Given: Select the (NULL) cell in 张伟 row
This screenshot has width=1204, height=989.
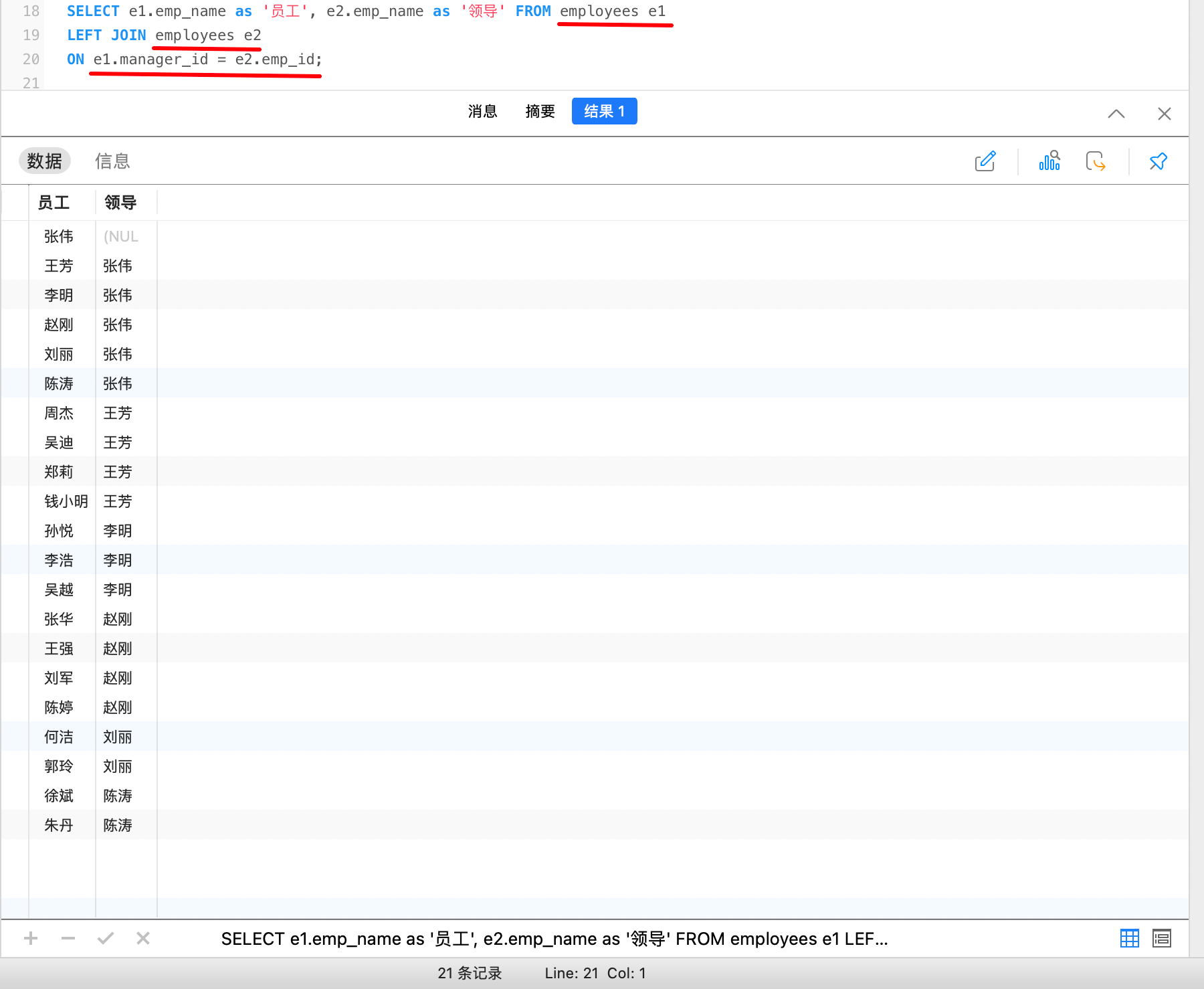Looking at the screenshot, I should 126,236.
